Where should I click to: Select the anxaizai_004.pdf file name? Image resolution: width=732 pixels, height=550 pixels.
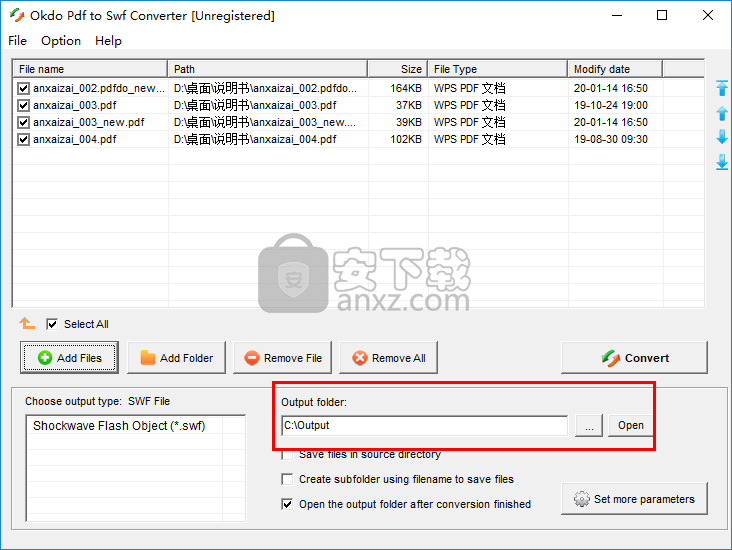pos(75,139)
